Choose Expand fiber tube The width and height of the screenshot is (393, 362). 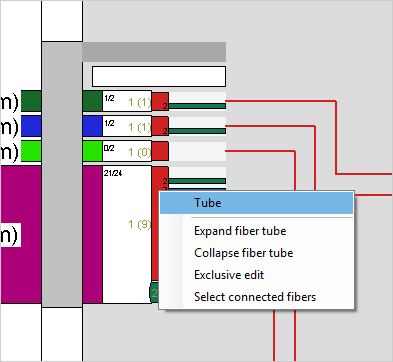click(x=240, y=231)
